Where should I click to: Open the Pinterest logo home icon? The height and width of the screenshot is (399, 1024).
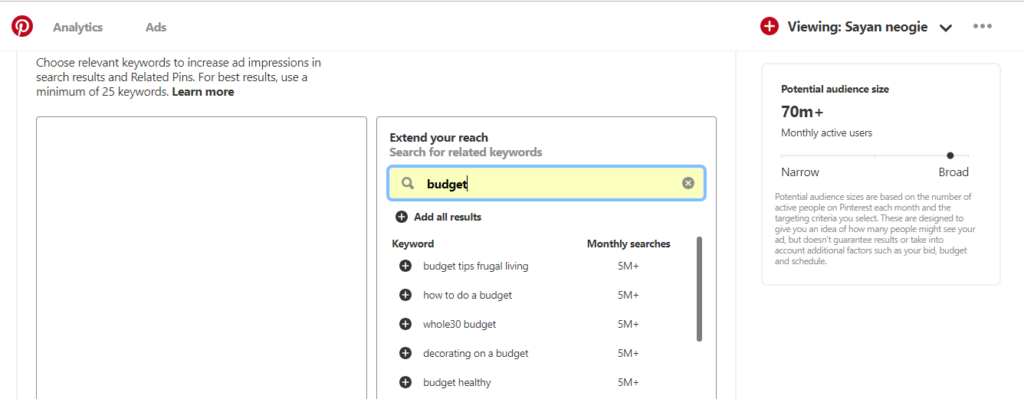[x=22, y=27]
